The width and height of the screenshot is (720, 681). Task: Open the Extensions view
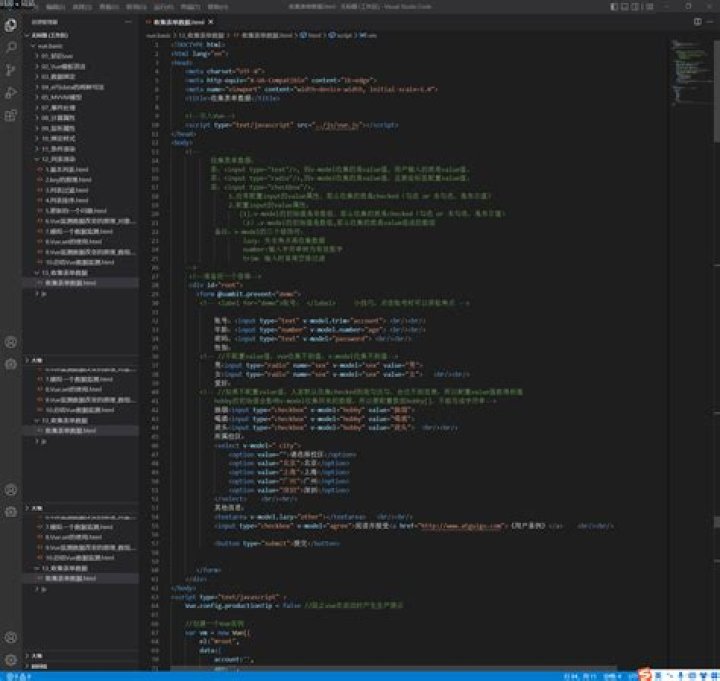pos(11,115)
